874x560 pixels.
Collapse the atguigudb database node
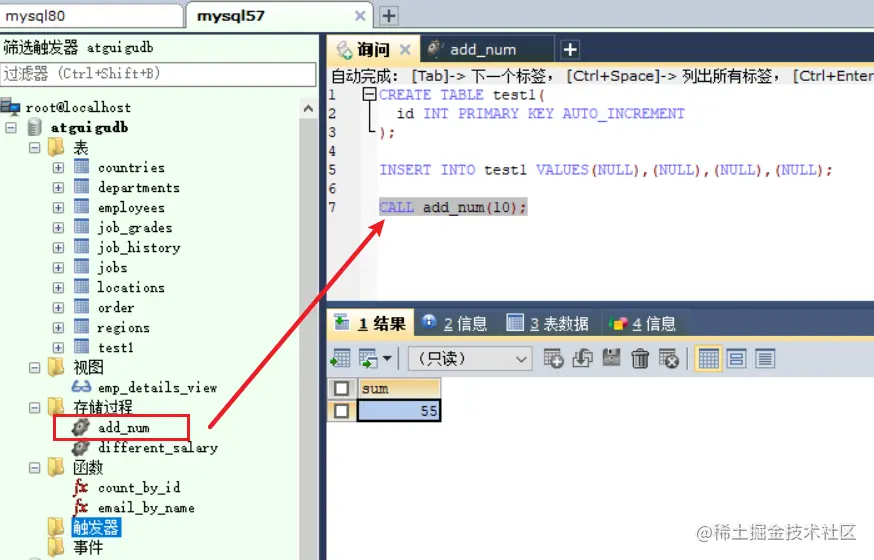pos(11,128)
